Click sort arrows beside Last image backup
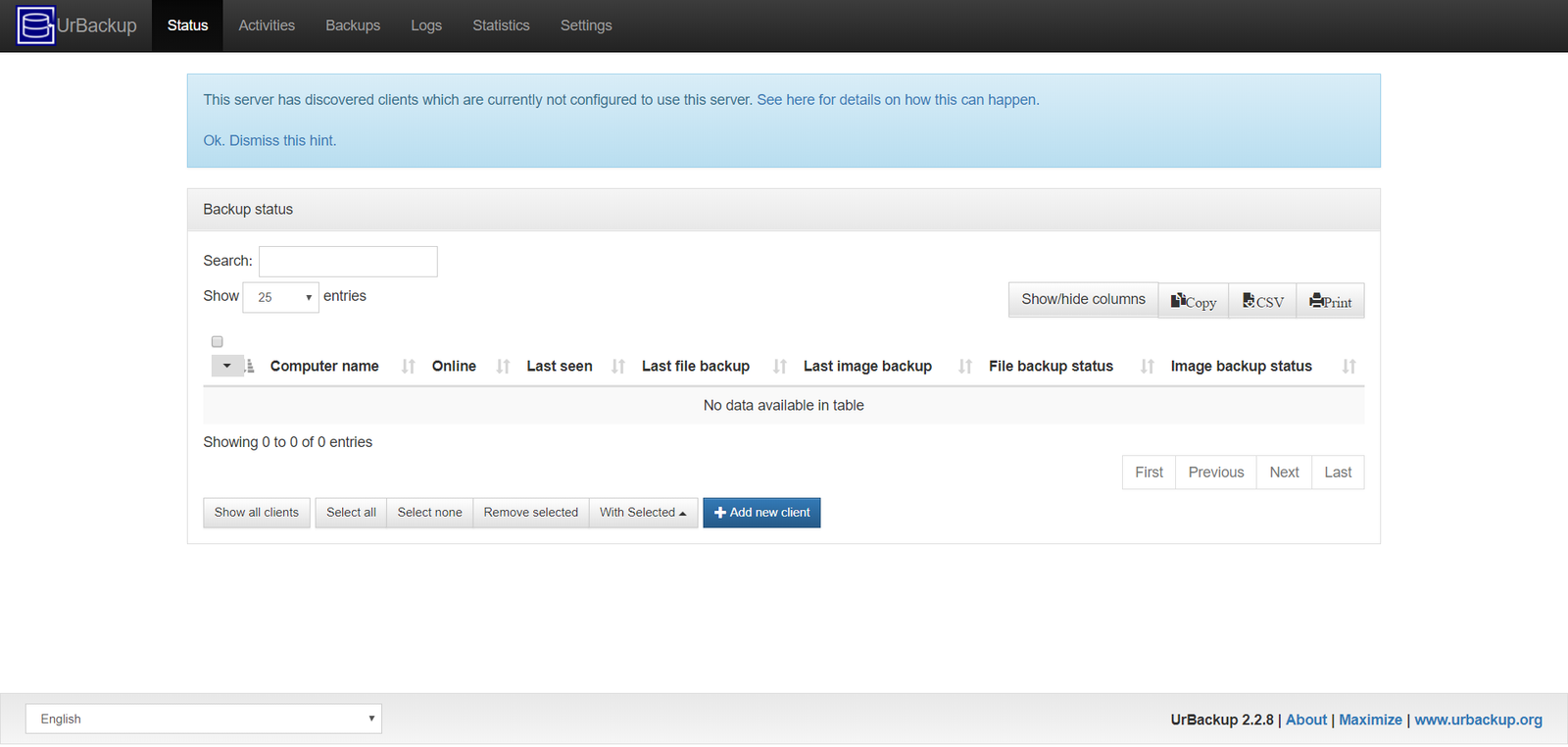 click(965, 367)
